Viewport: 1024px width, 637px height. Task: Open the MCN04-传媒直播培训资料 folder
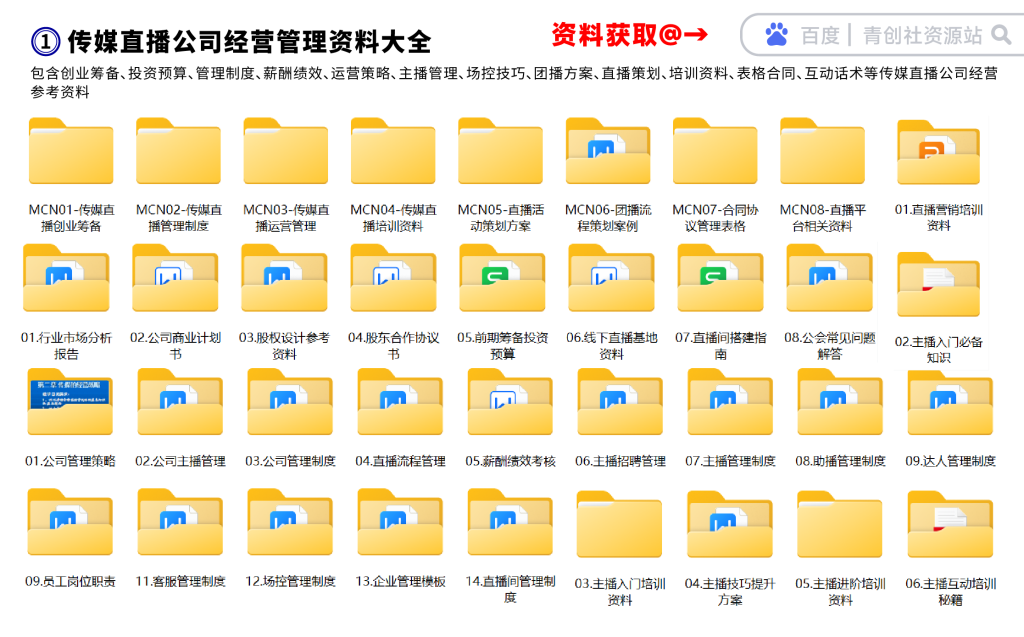(393, 153)
